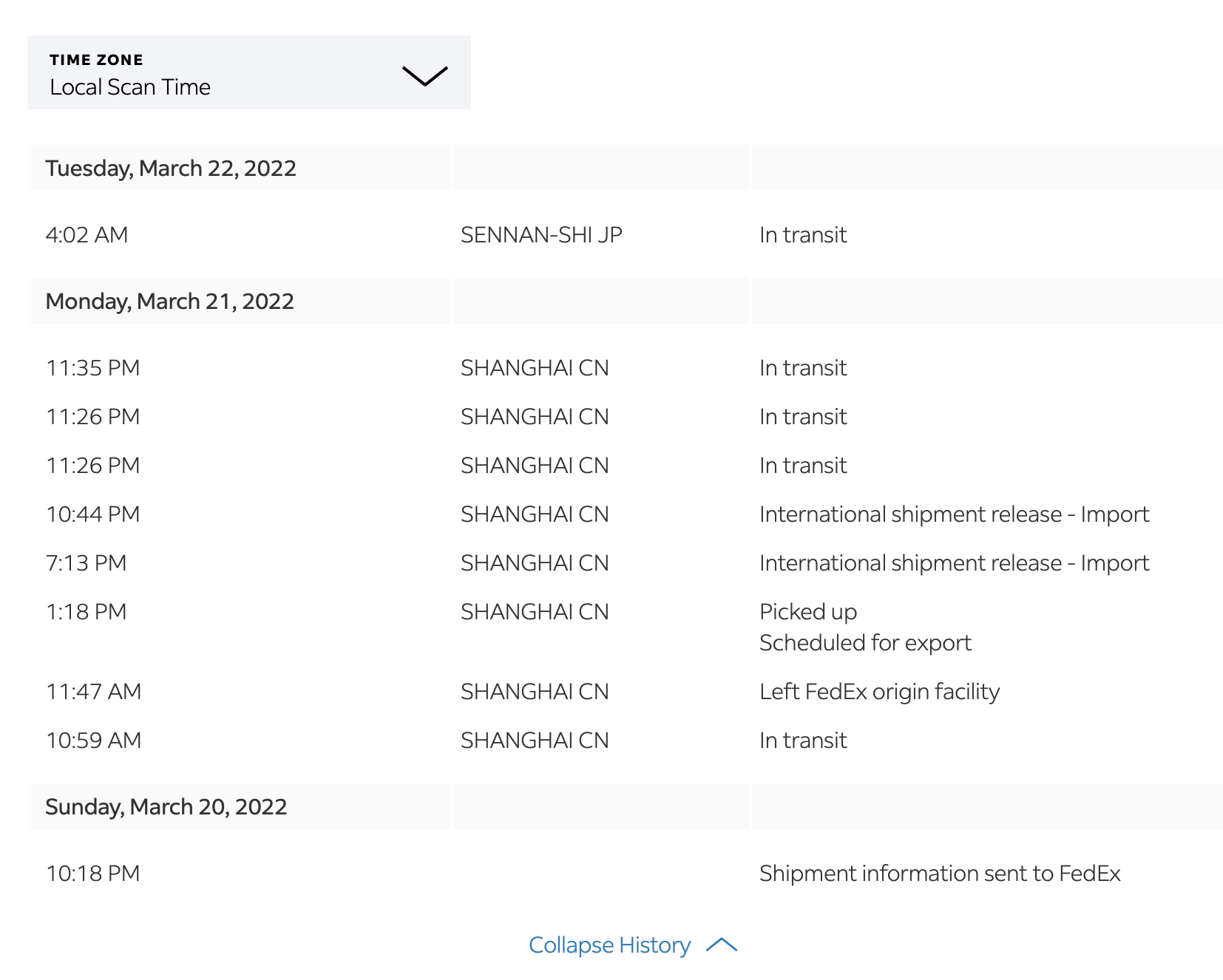Click the 10:18 PM scan time
The image size is (1223, 980).
pos(93,874)
